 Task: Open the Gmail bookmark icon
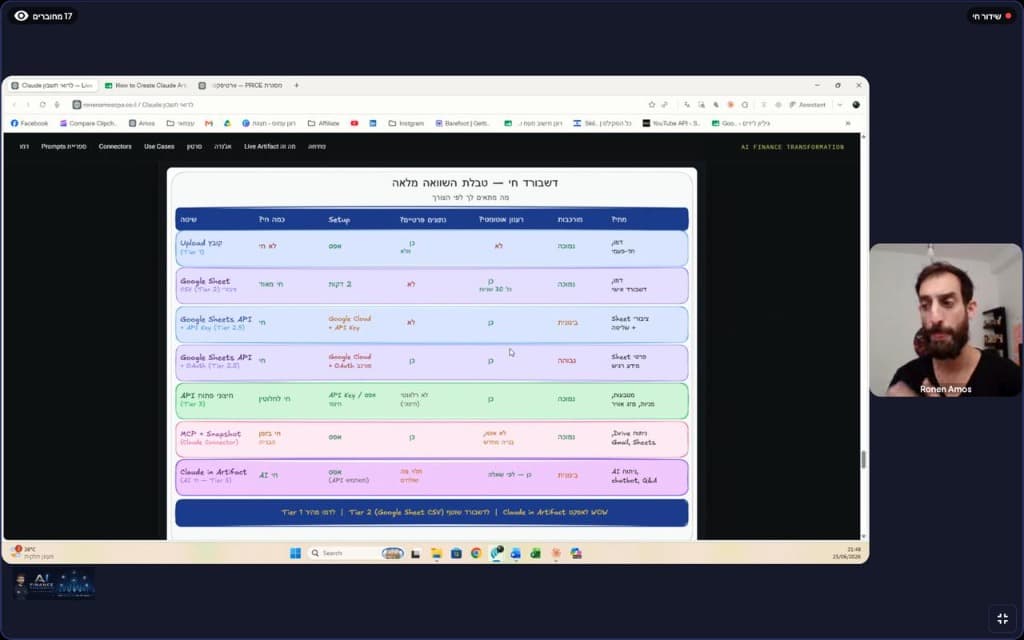209,123
